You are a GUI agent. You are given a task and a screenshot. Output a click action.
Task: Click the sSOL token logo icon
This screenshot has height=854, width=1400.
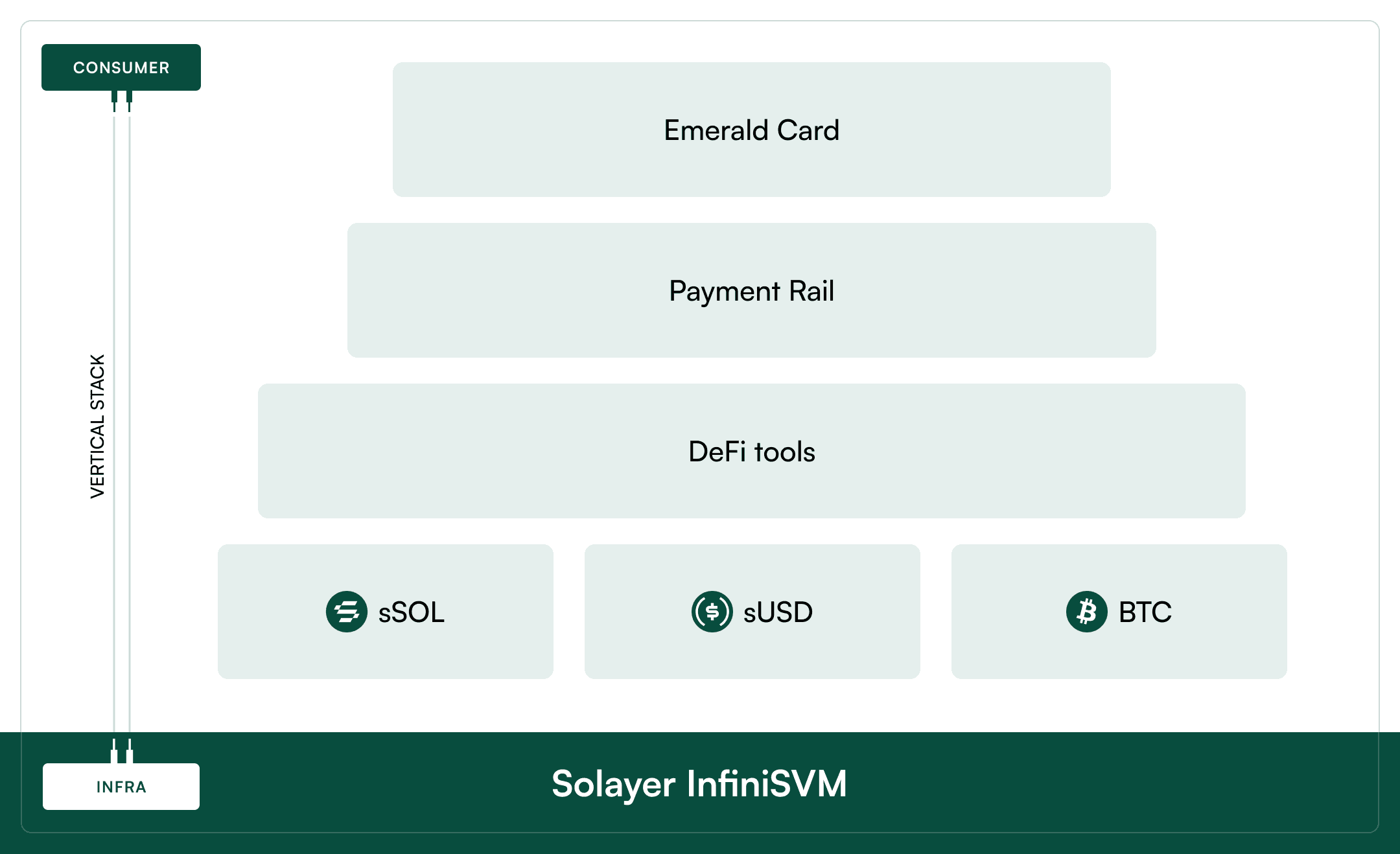[347, 612]
